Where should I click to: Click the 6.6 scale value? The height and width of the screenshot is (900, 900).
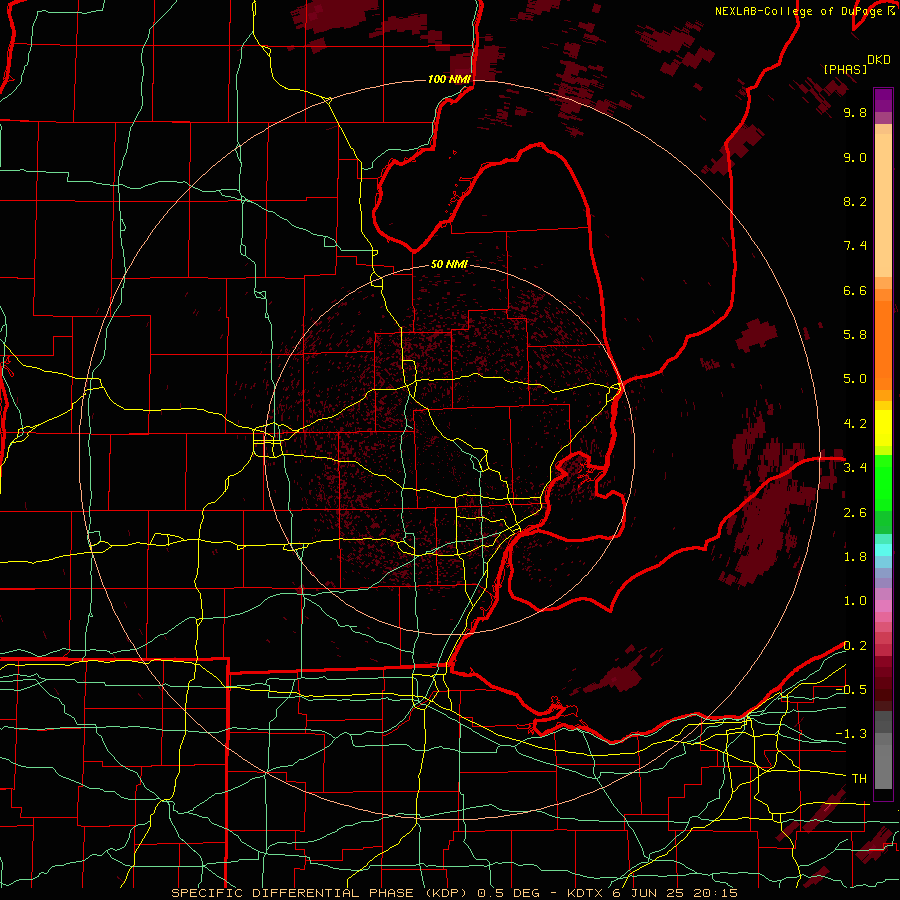click(x=855, y=291)
